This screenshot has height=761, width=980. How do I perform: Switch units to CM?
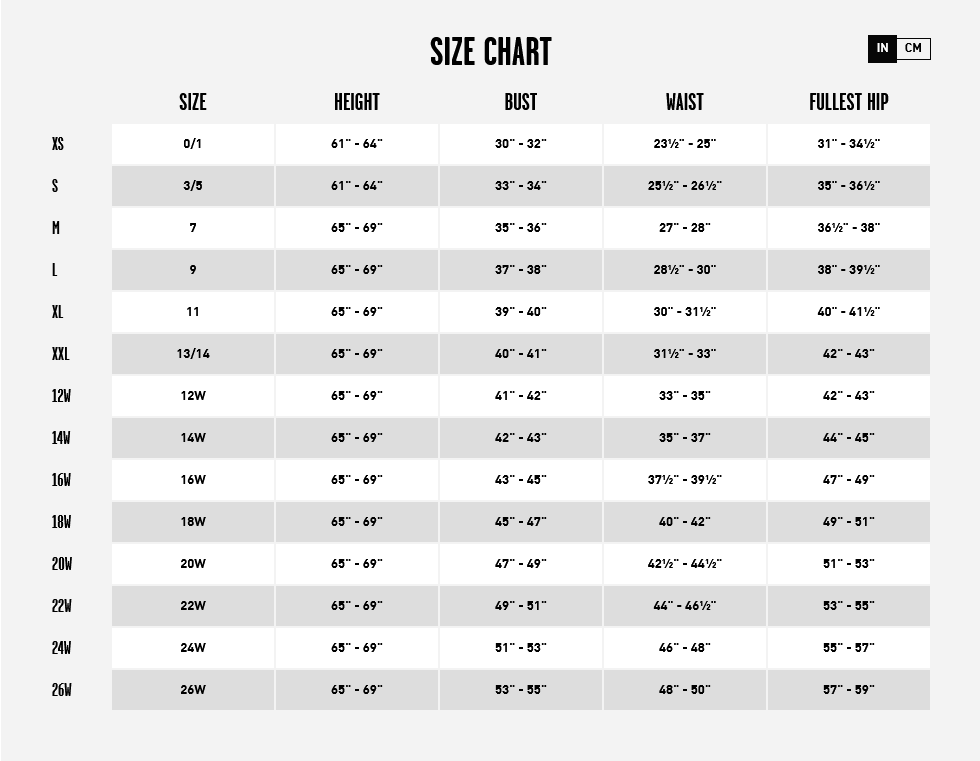913,48
